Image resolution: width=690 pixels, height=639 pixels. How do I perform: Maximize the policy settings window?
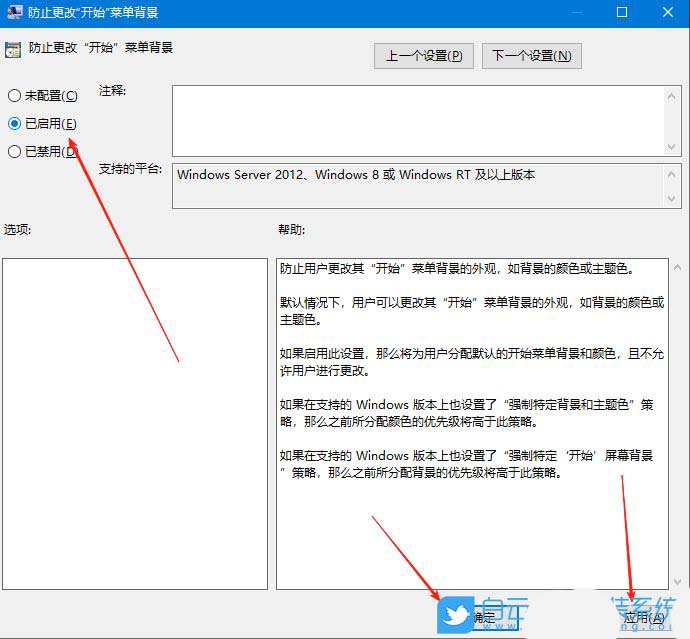[x=621, y=13]
